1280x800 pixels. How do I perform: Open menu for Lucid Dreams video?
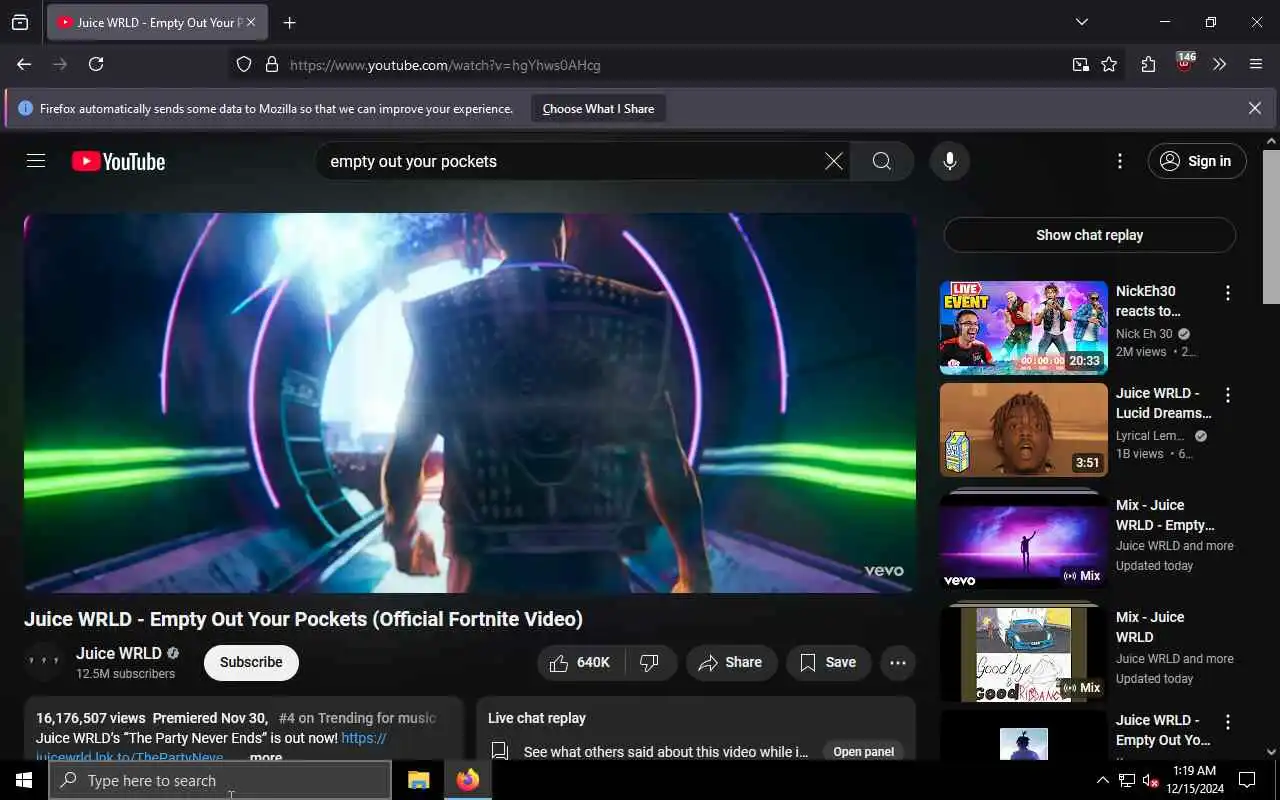tap(1228, 395)
